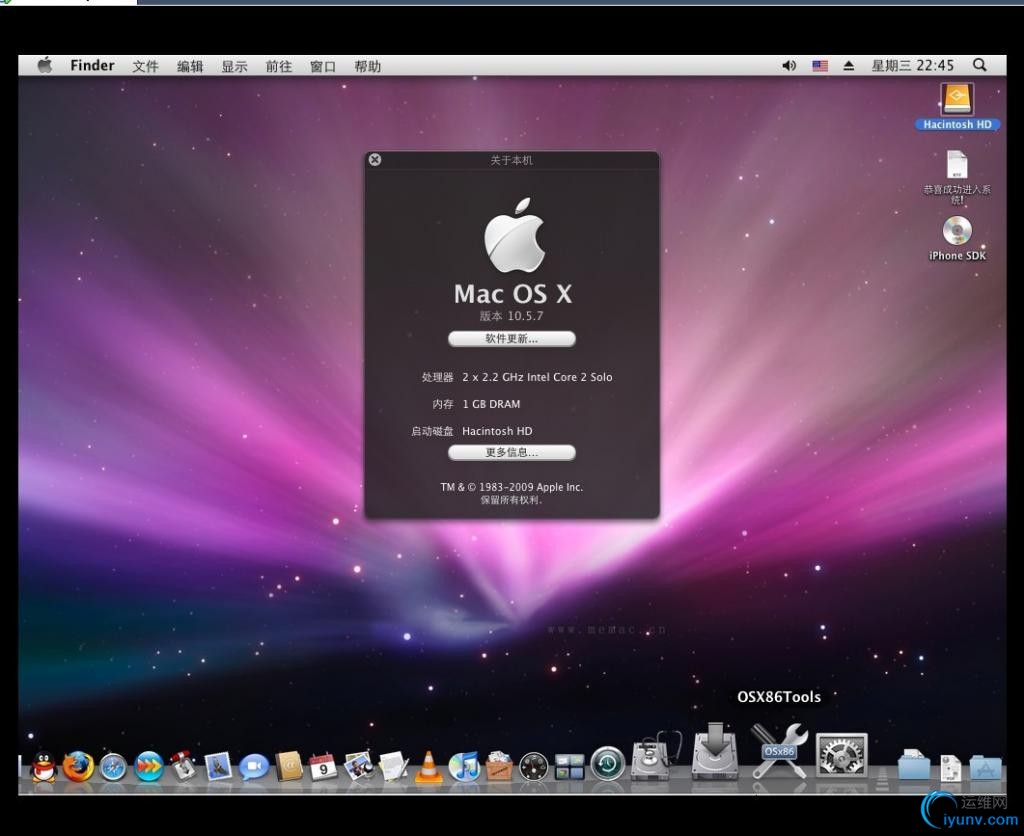Click the 2 x 2.2 GHz Intel Core 2 Solo text
1024x836 pixels.
537,377
